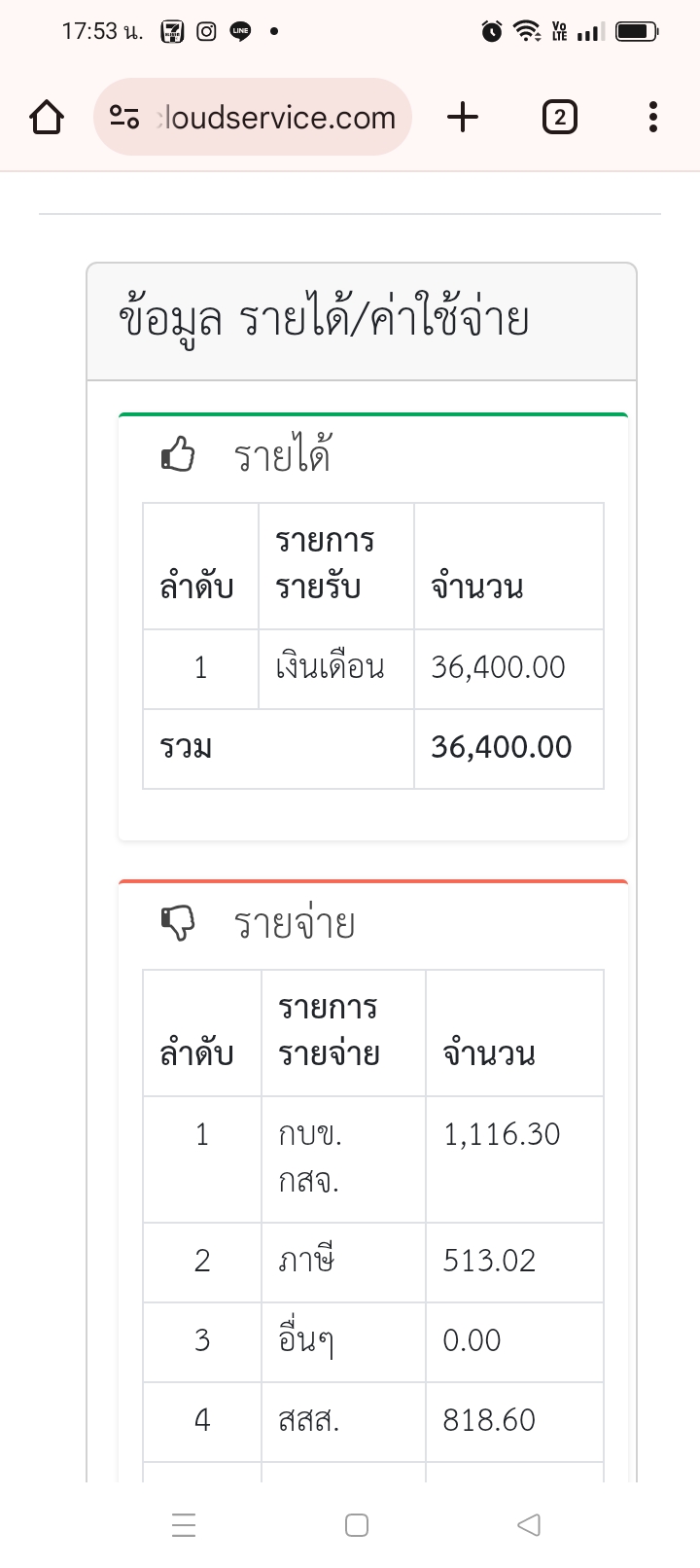
Task: Tap the Instagram notification icon in status bar
Action: tap(206, 31)
